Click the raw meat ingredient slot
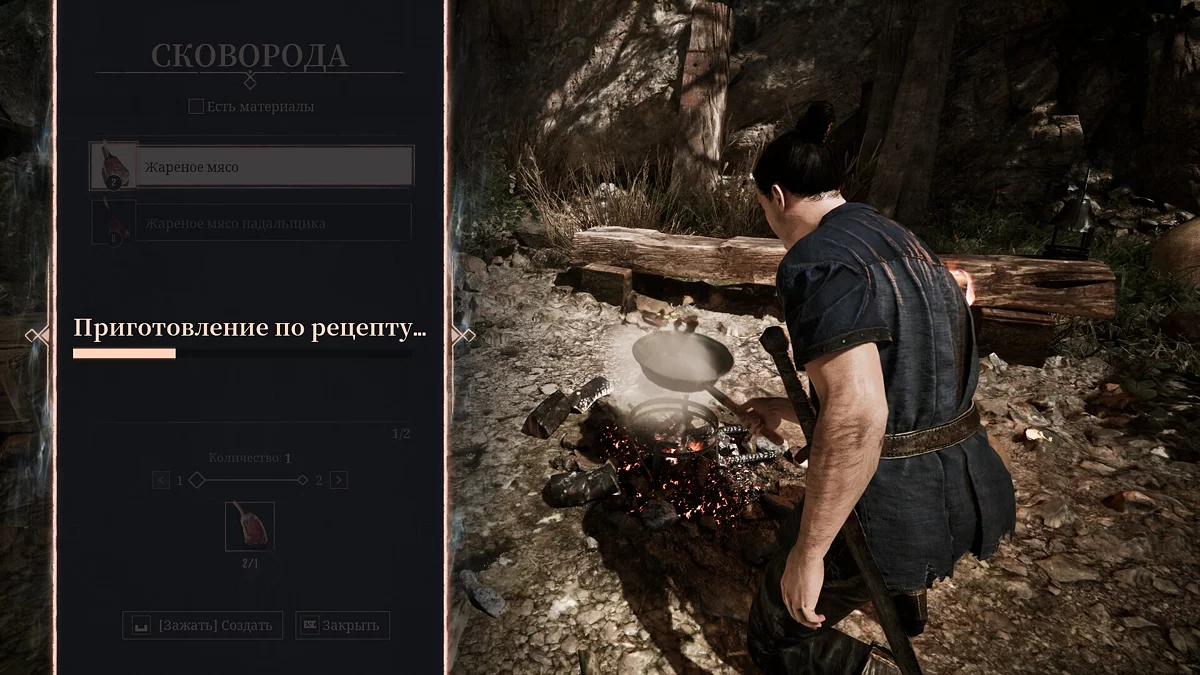 (250, 526)
